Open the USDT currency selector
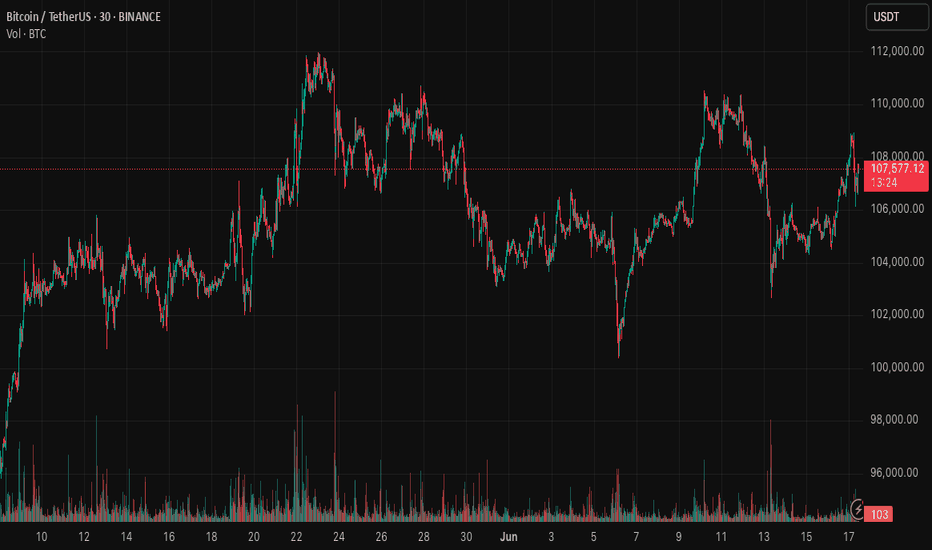Screen dimensions: 932x550 896,17
